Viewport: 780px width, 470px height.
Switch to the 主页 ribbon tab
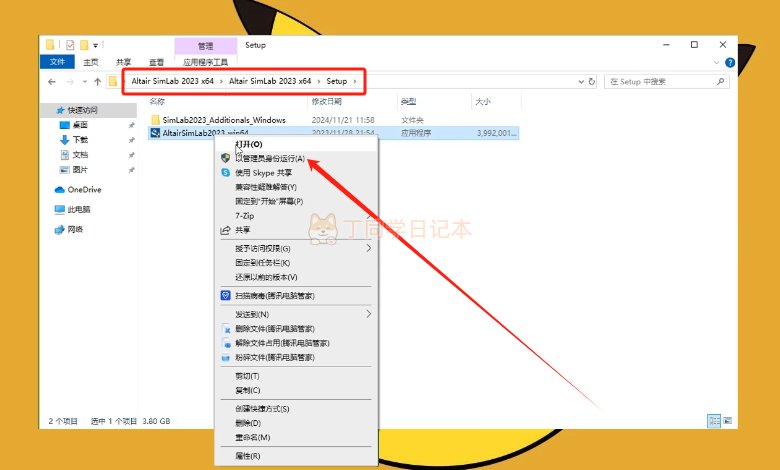(x=91, y=62)
